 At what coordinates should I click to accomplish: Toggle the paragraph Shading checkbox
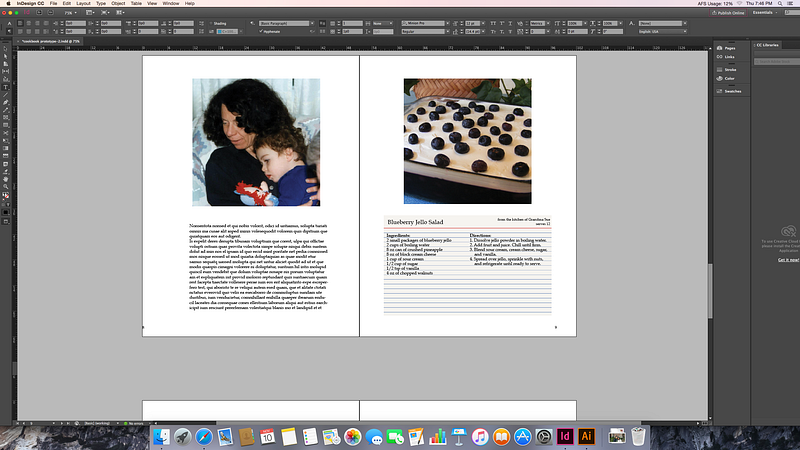pyautogui.click(x=211, y=23)
